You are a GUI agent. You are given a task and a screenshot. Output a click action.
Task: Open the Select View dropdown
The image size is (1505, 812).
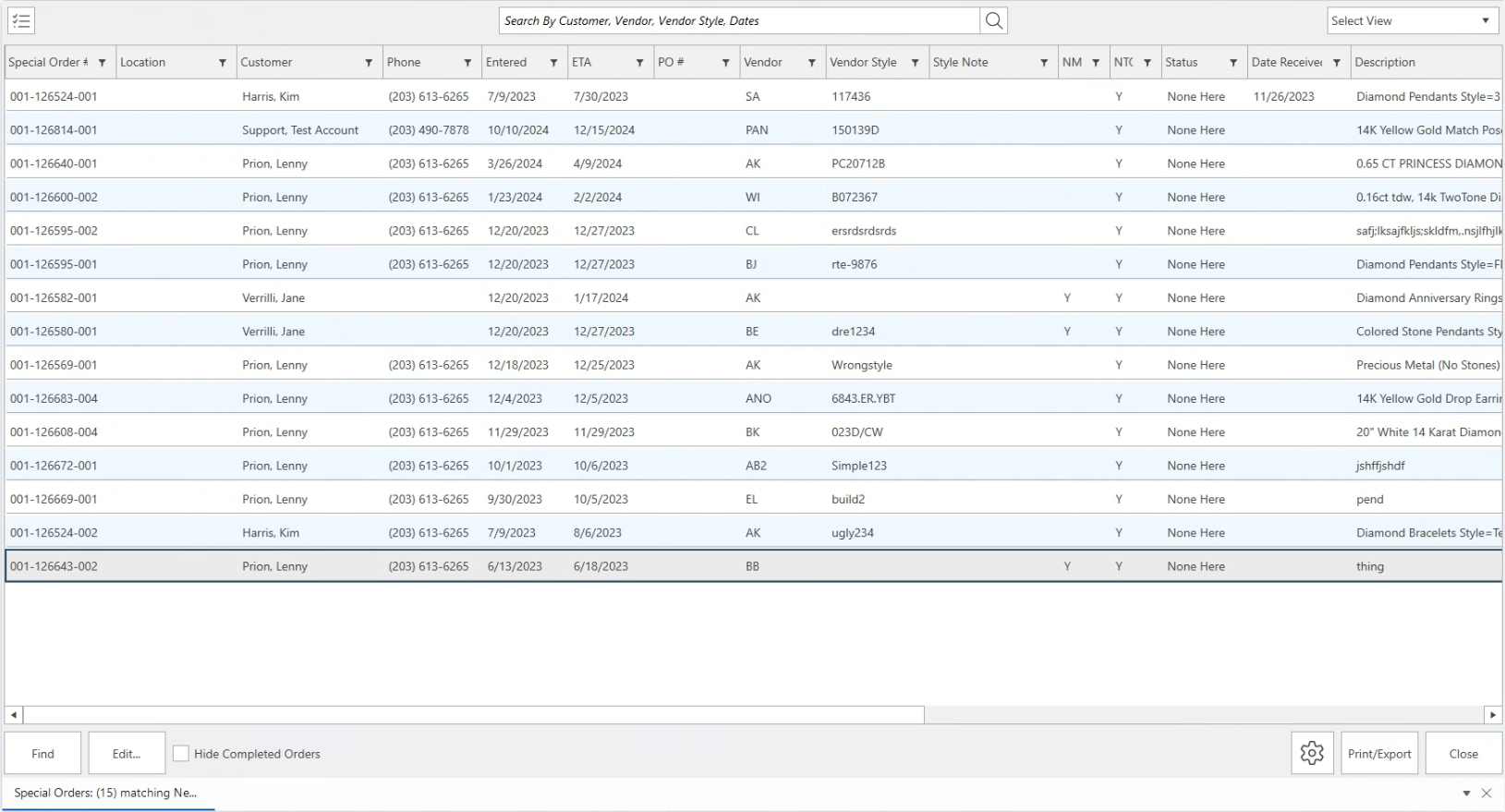click(x=1414, y=20)
